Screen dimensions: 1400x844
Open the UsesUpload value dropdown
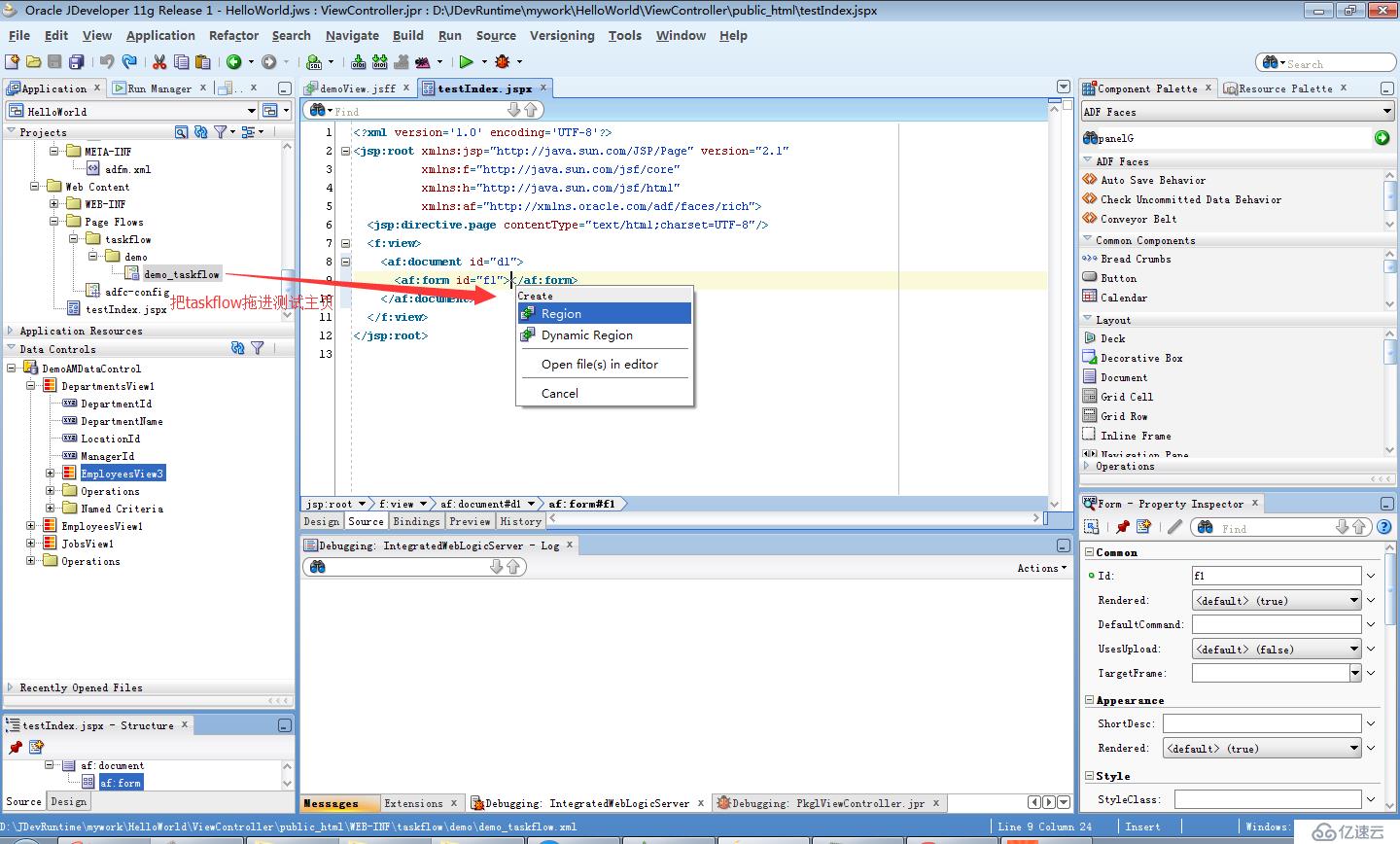click(1354, 649)
